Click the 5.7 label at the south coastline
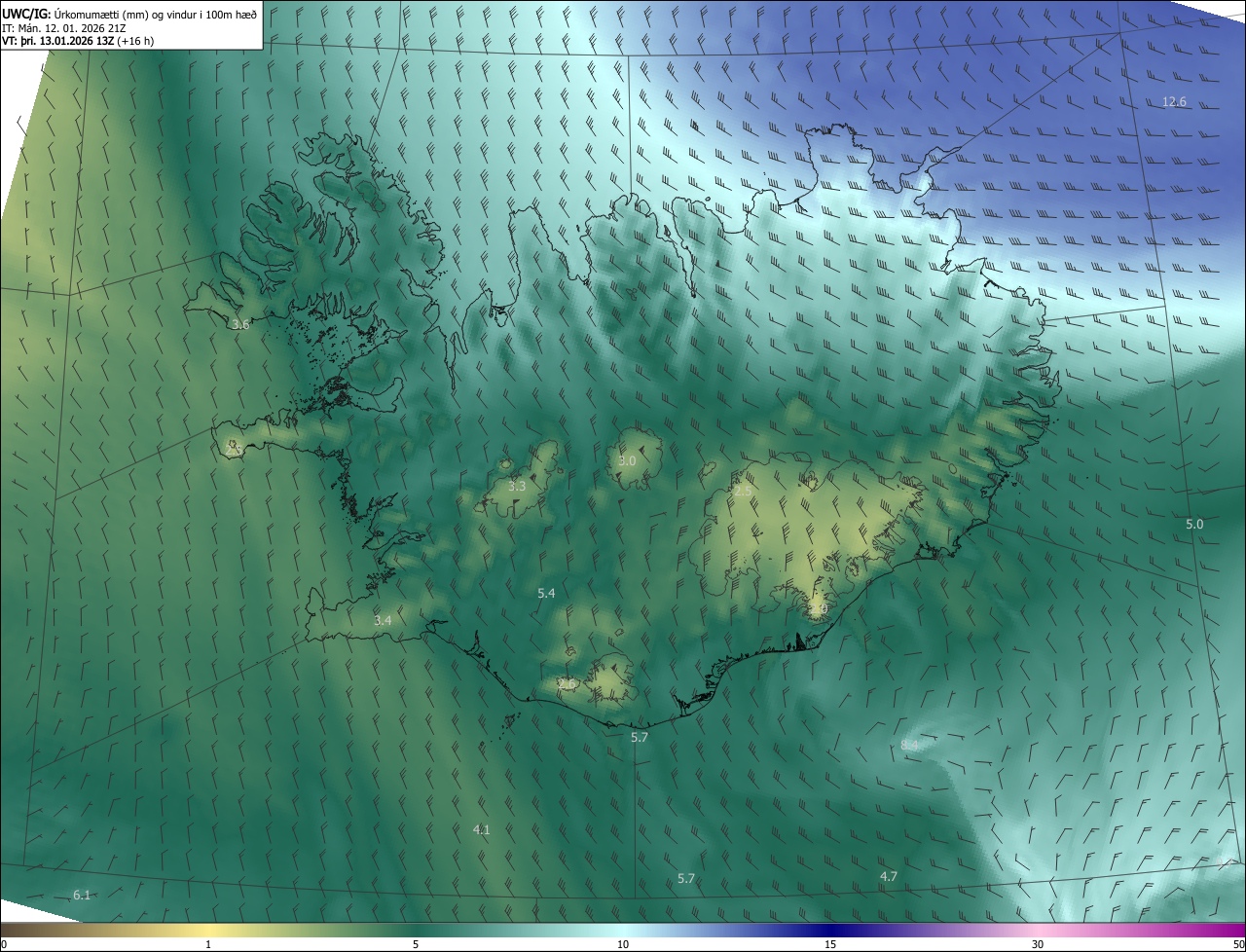The width and height of the screenshot is (1246, 952). point(640,738)
